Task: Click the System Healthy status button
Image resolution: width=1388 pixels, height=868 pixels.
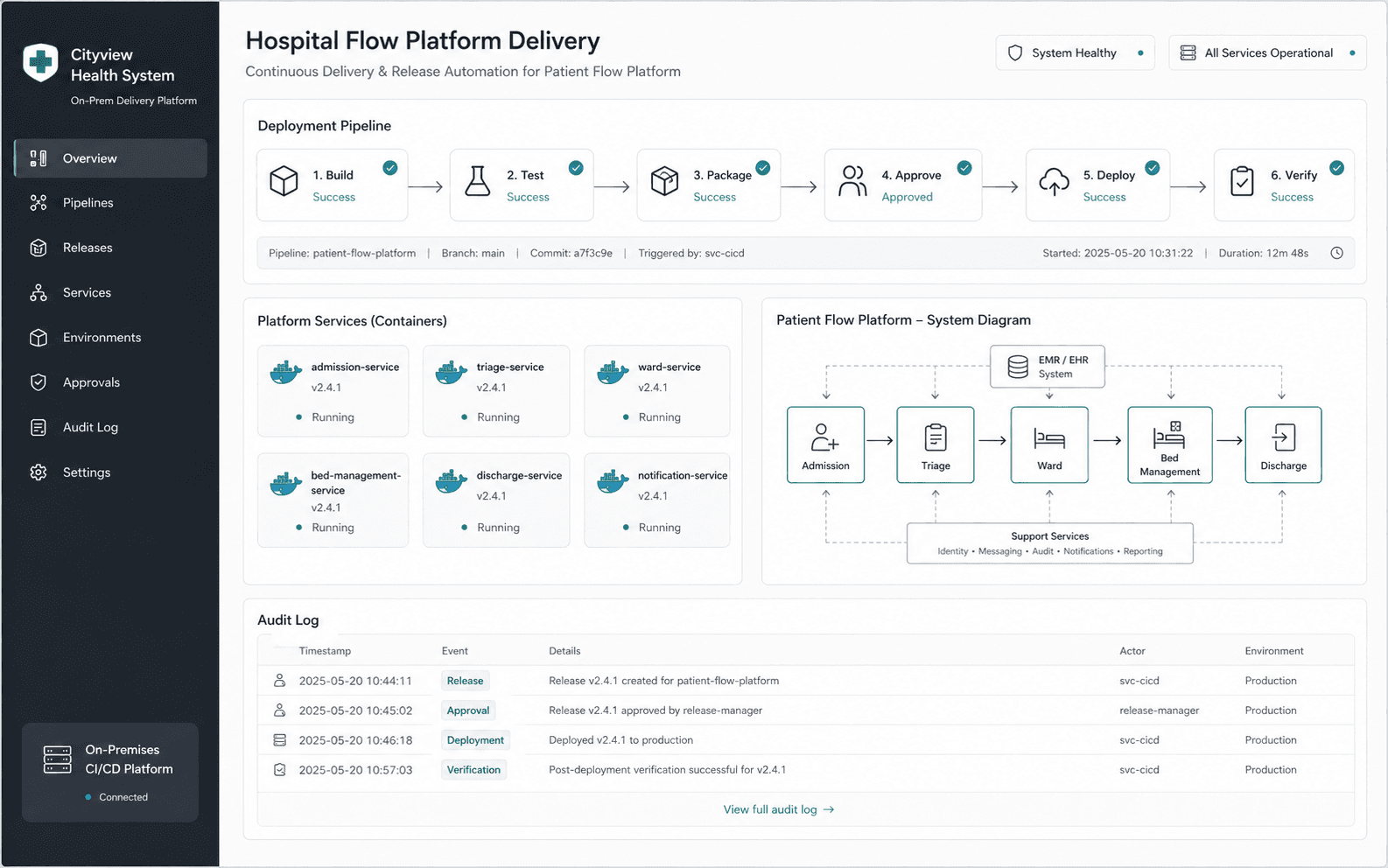Action: 1075,53
